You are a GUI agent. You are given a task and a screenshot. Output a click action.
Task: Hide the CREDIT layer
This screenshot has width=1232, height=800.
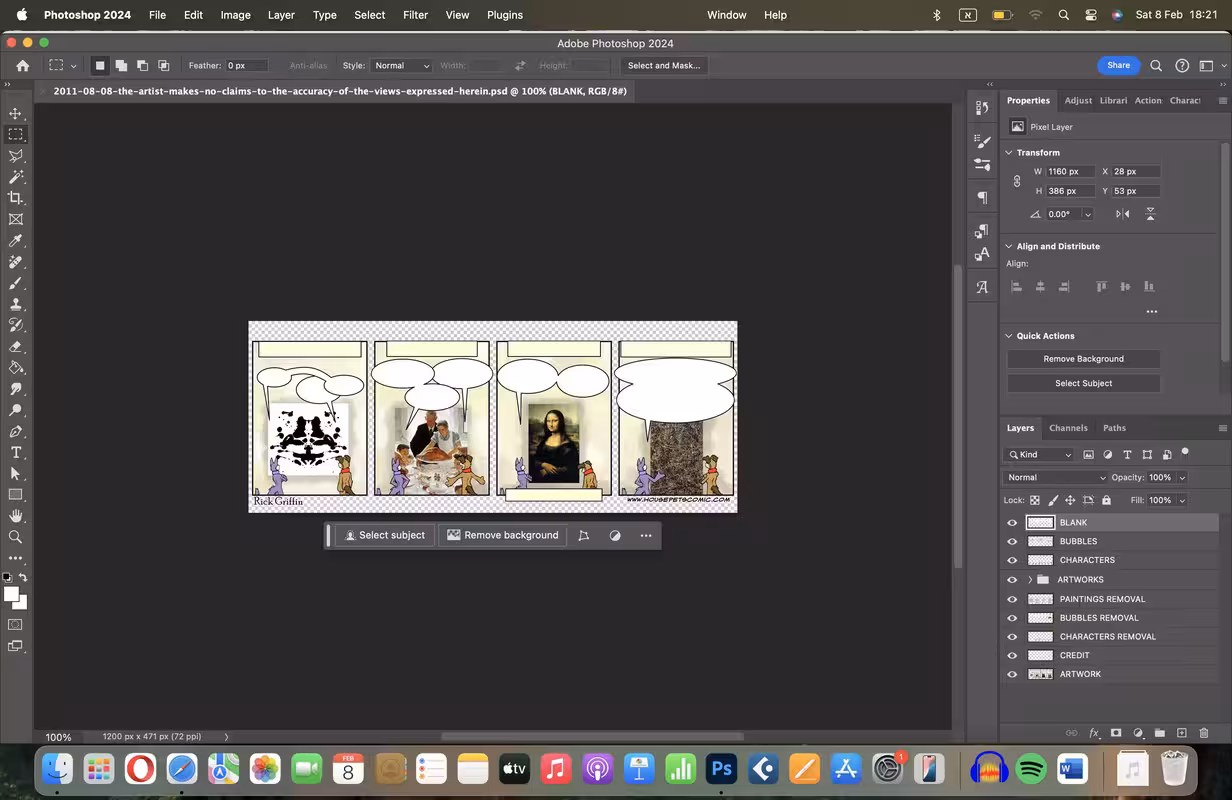pyautogui.click(x=1012, y=656)
